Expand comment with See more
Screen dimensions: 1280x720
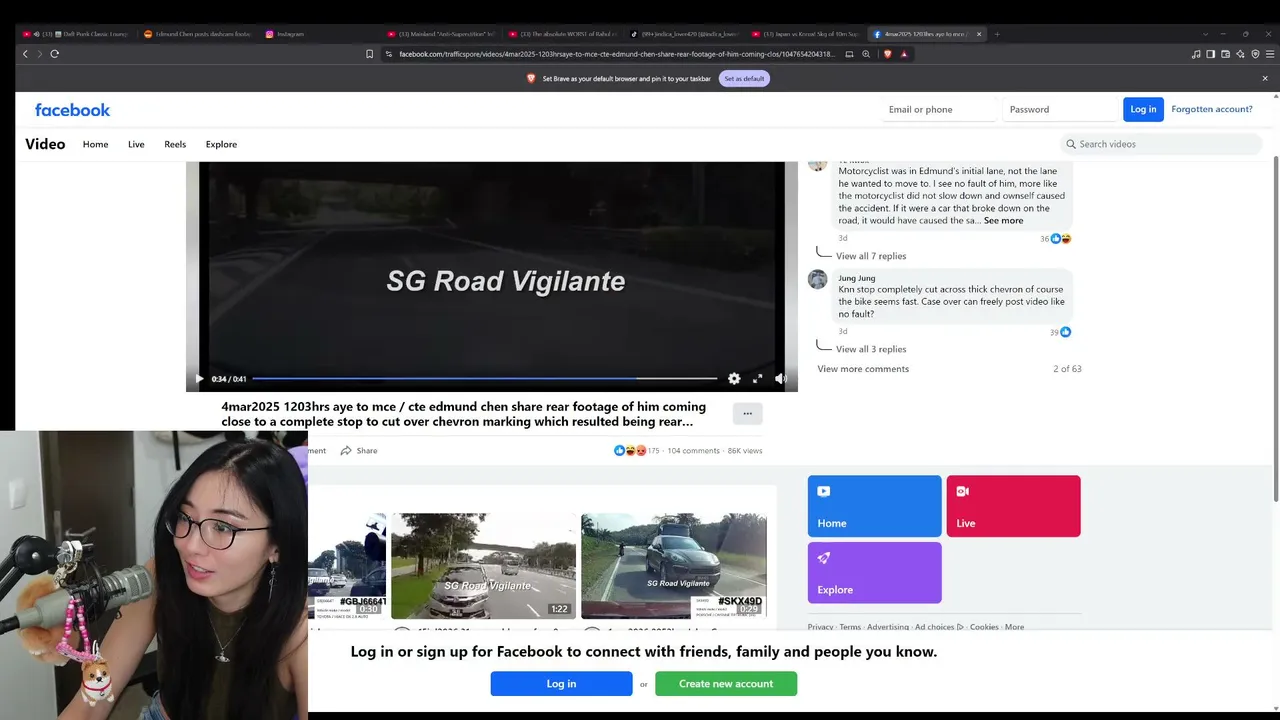(x=1004, y=221)
